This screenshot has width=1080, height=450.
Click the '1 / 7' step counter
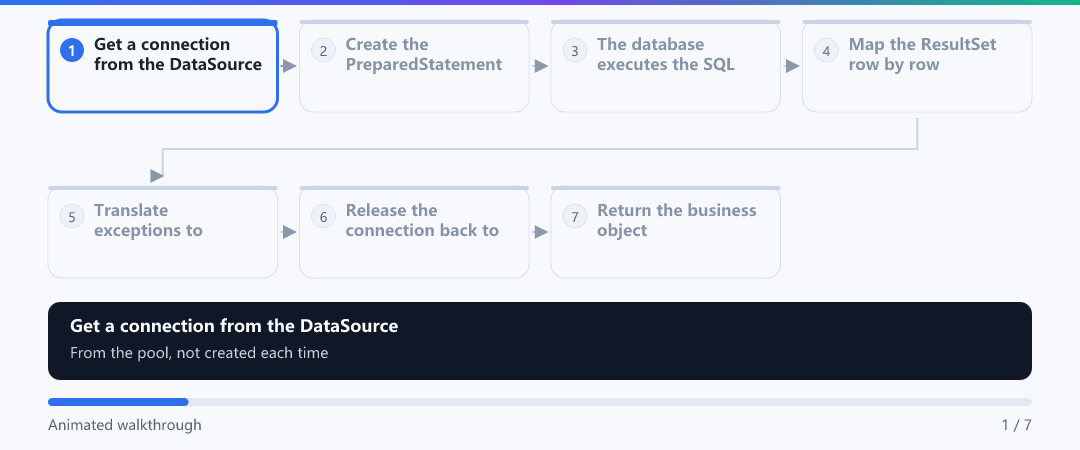tap(1017, 425)
